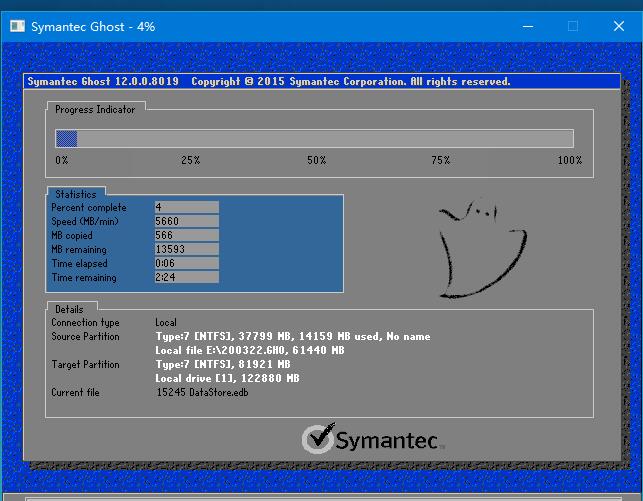Click target partition text 81921 MB line
The height and width of the screenshot is (501, 643).
click(x=223, y=364)
